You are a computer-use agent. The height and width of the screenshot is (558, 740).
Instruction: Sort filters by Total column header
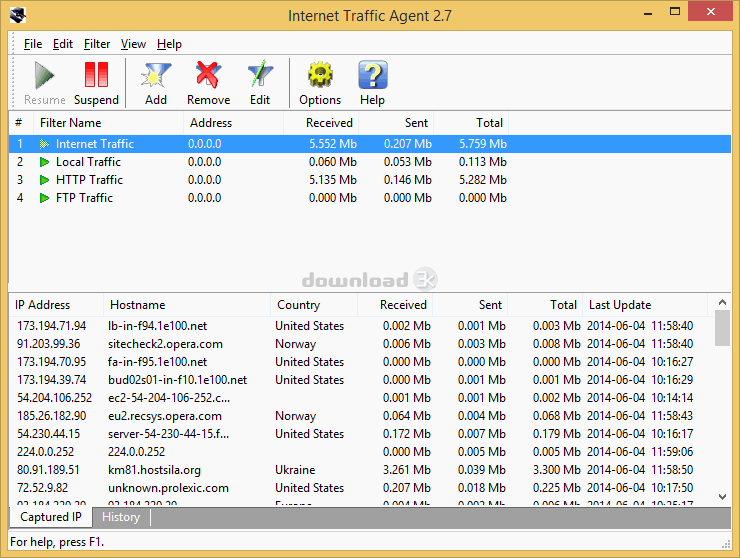click(x=471, y=123)
